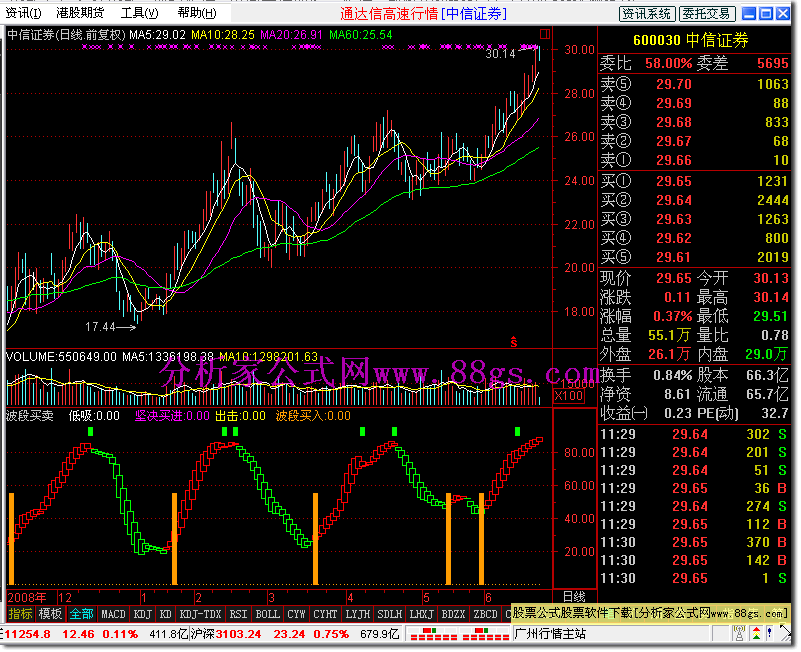Click the 买① price 29.65 row

click(x=695, y=181)
